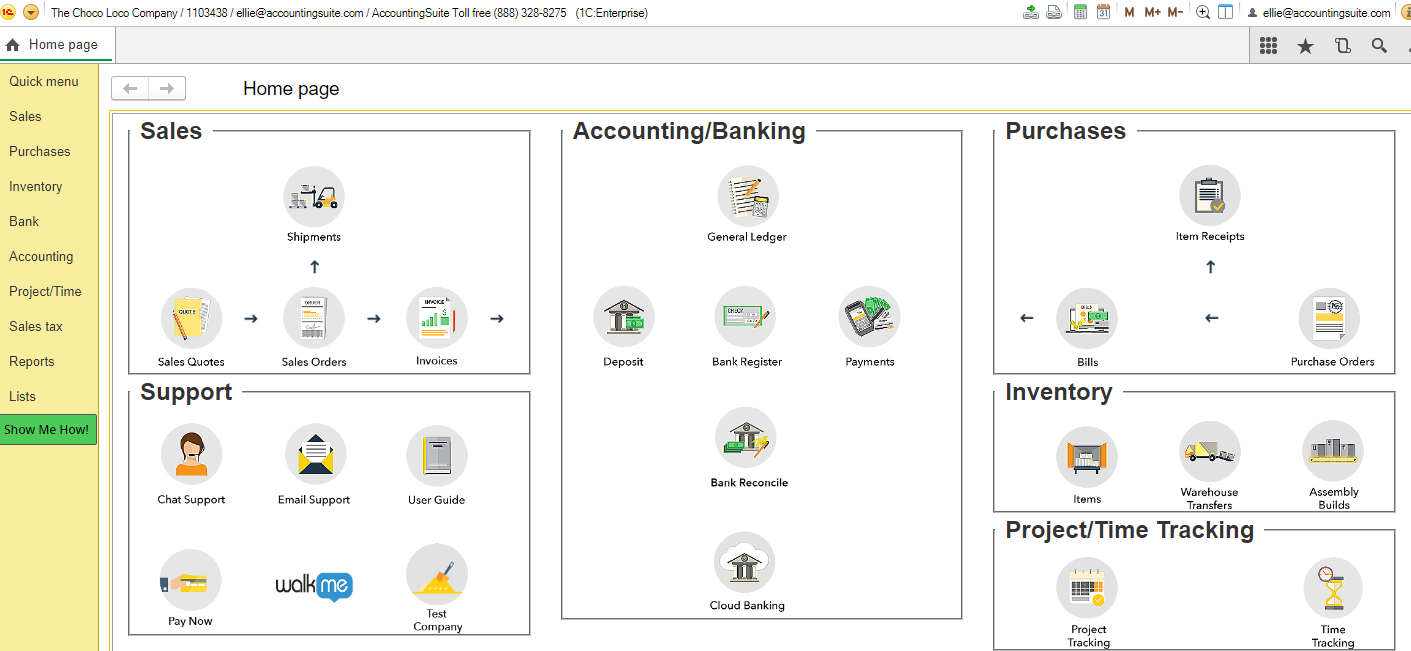Open the Shipments icon in Sales
1411x651 pixels.
pos(313,197)
